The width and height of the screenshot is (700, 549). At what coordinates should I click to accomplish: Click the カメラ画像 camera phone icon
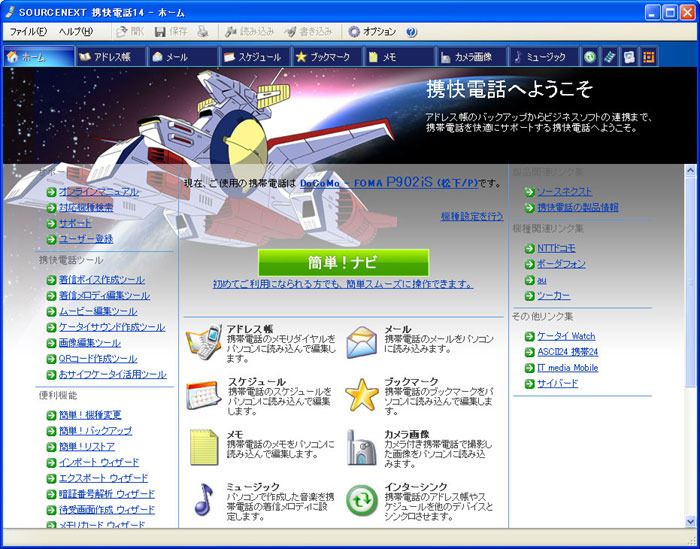[x=362, y=447]
